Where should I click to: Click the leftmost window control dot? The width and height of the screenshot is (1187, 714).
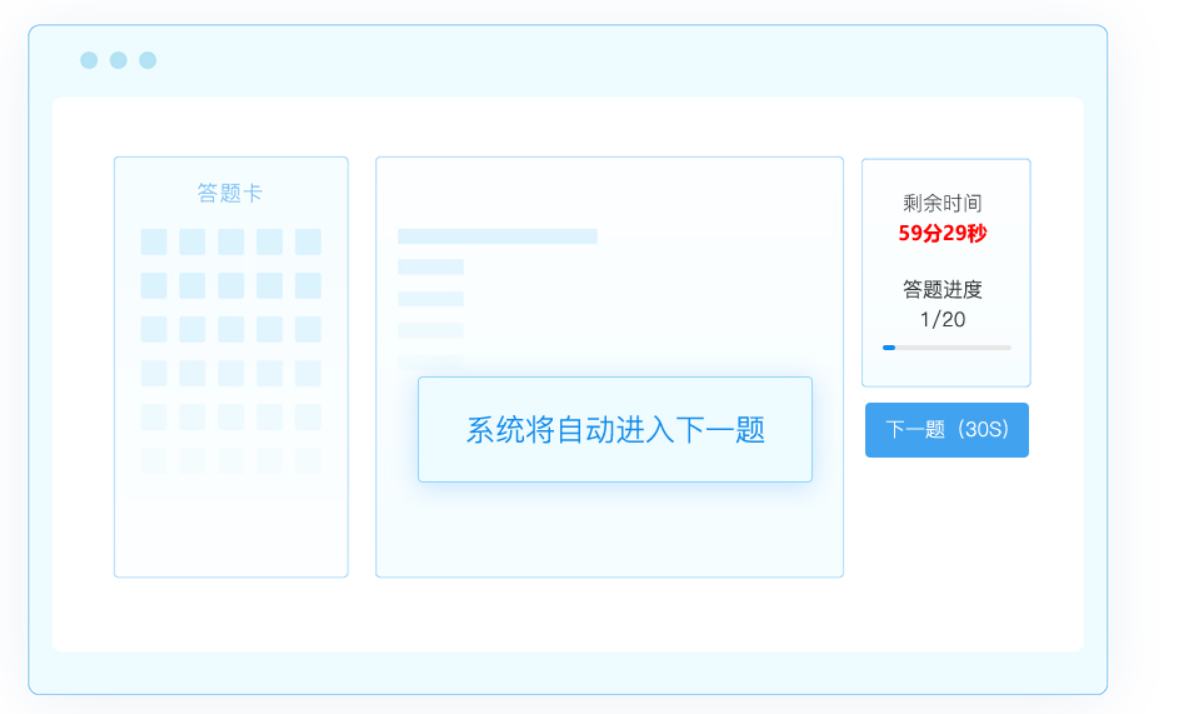[x=89, y=60]
